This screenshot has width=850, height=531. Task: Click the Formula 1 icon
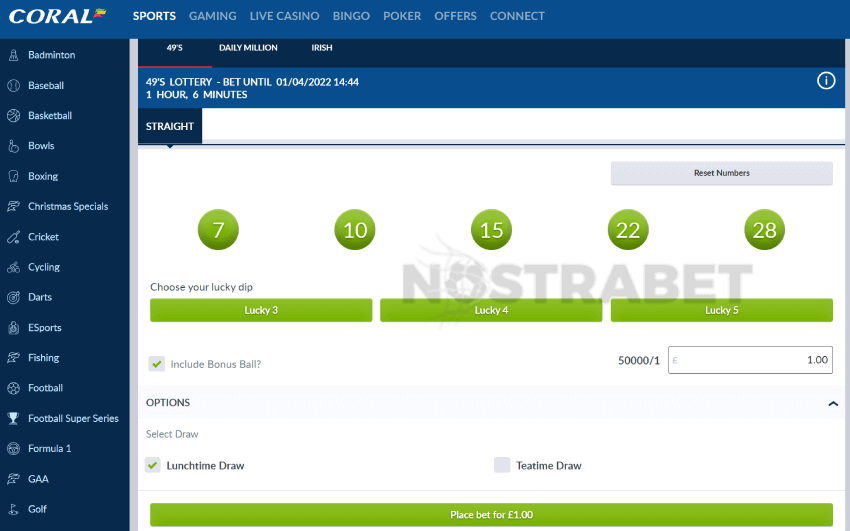click(14, 449)
